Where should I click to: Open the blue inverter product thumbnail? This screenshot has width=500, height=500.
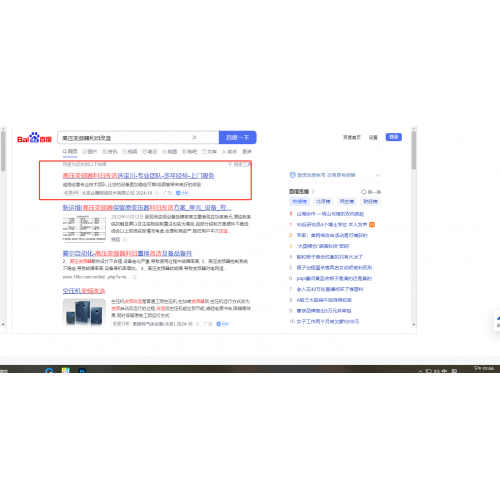[x=84, y=312]
